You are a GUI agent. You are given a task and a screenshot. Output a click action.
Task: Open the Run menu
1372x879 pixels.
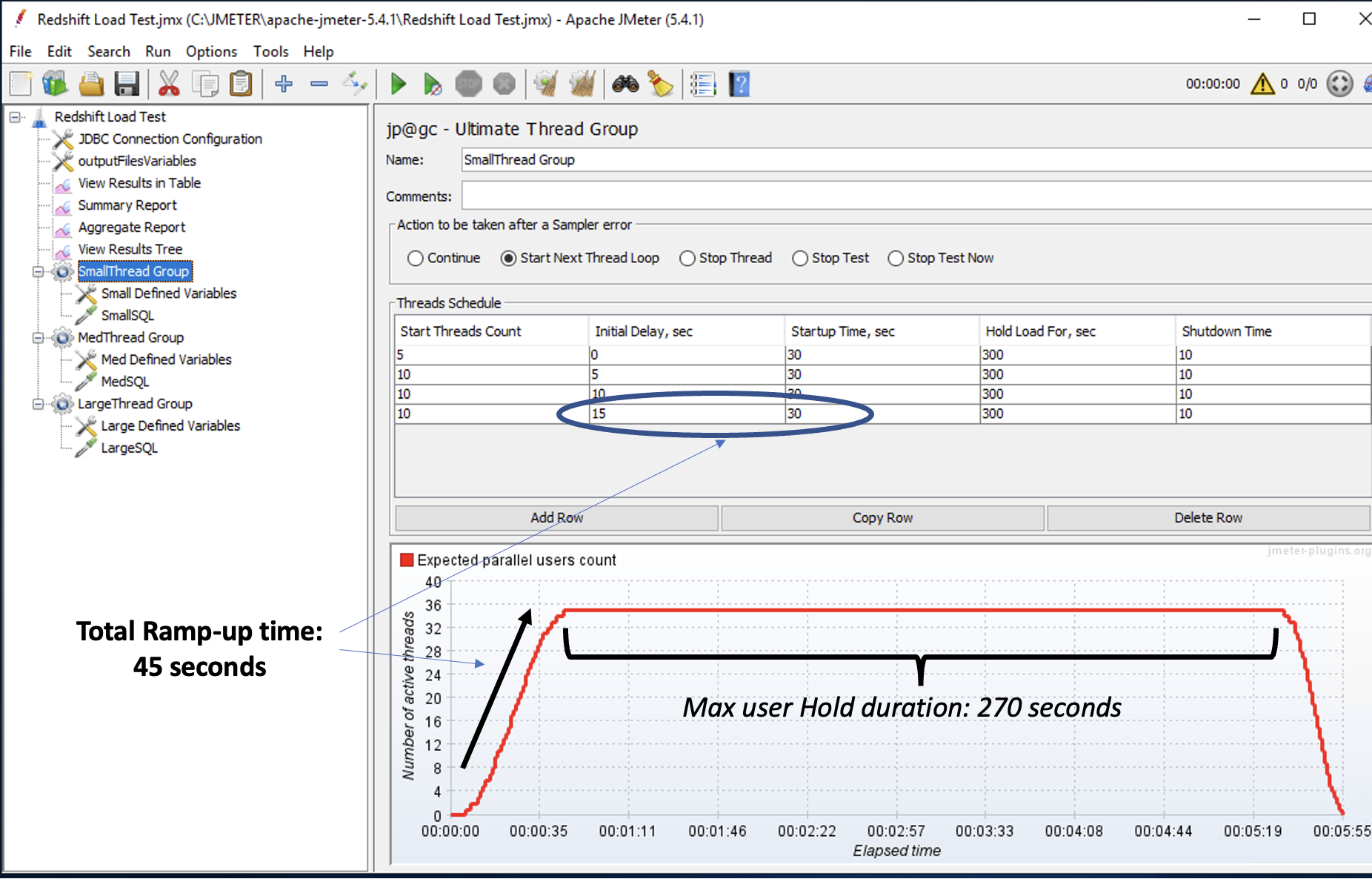158,51
